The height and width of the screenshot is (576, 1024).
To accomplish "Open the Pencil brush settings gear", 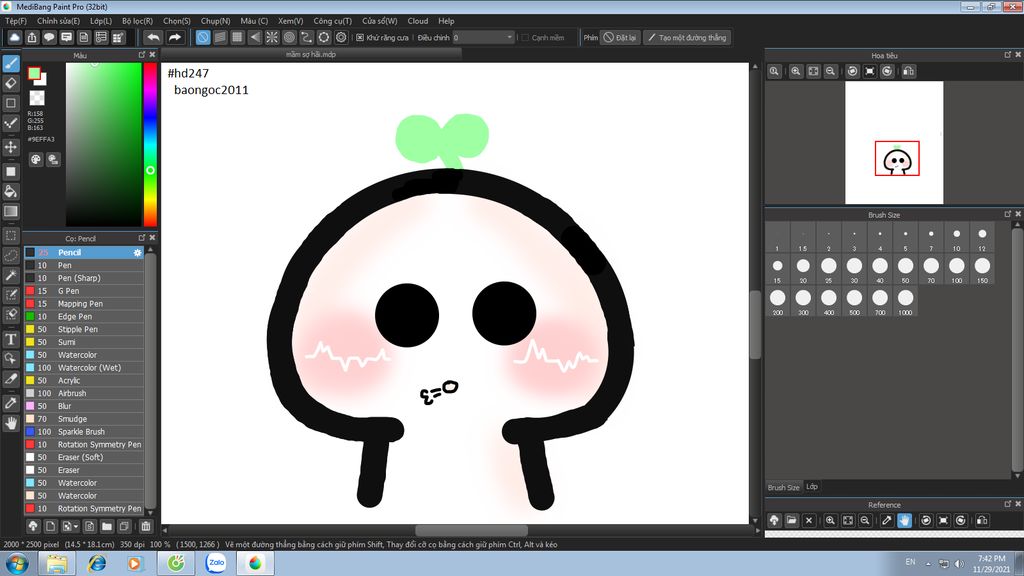I will click(x=137, y=252).
